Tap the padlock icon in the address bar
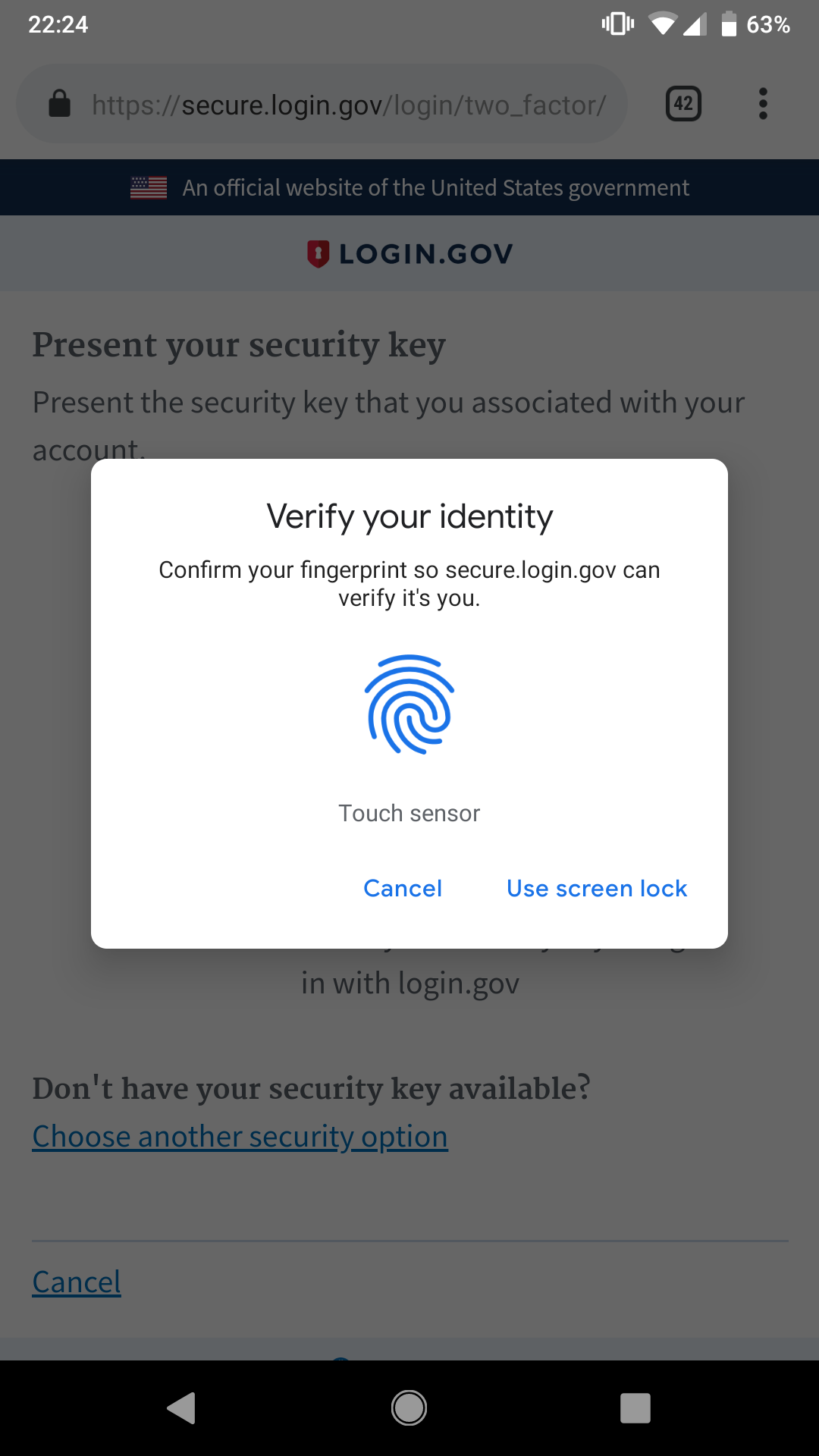The image size is (819, 1456). click(61, 104)
